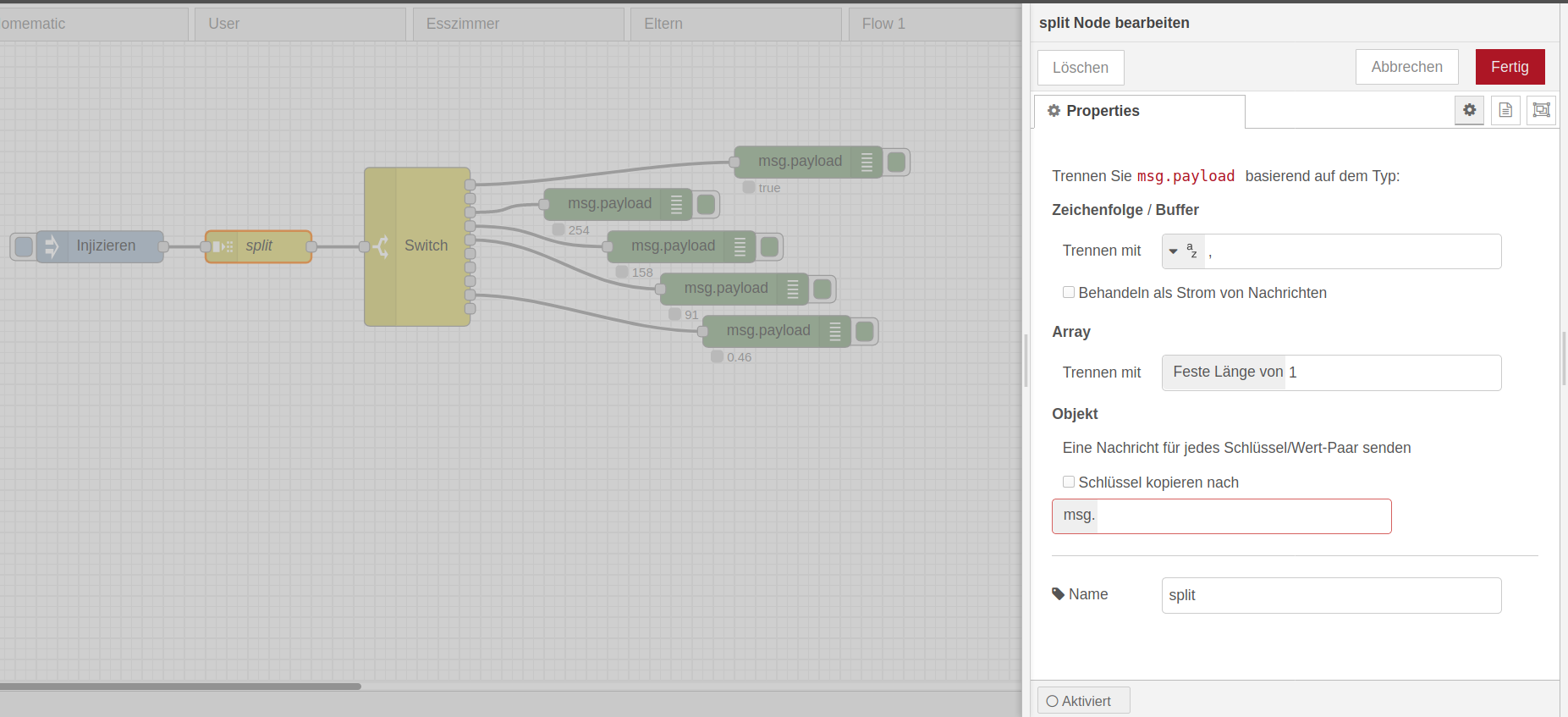Switch to the Homematic flow tab

pos(93,24)
